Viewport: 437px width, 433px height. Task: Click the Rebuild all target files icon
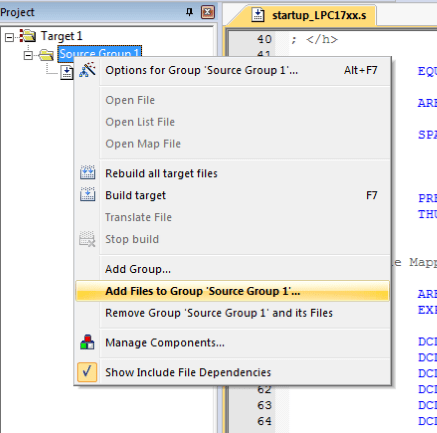[x=87, y=173]
